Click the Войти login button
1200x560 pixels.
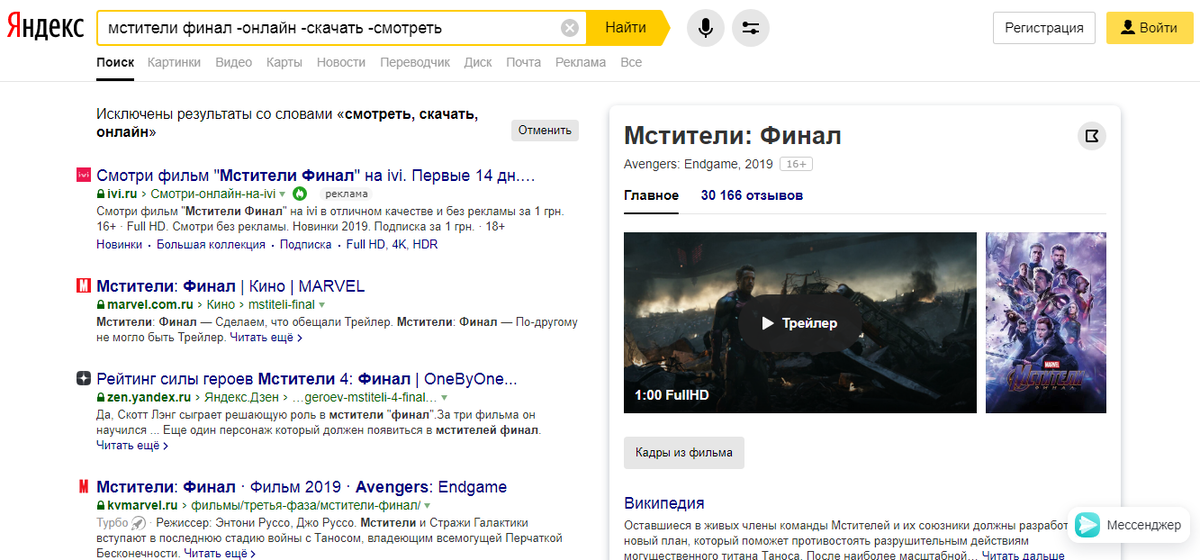pos(1149,28)
